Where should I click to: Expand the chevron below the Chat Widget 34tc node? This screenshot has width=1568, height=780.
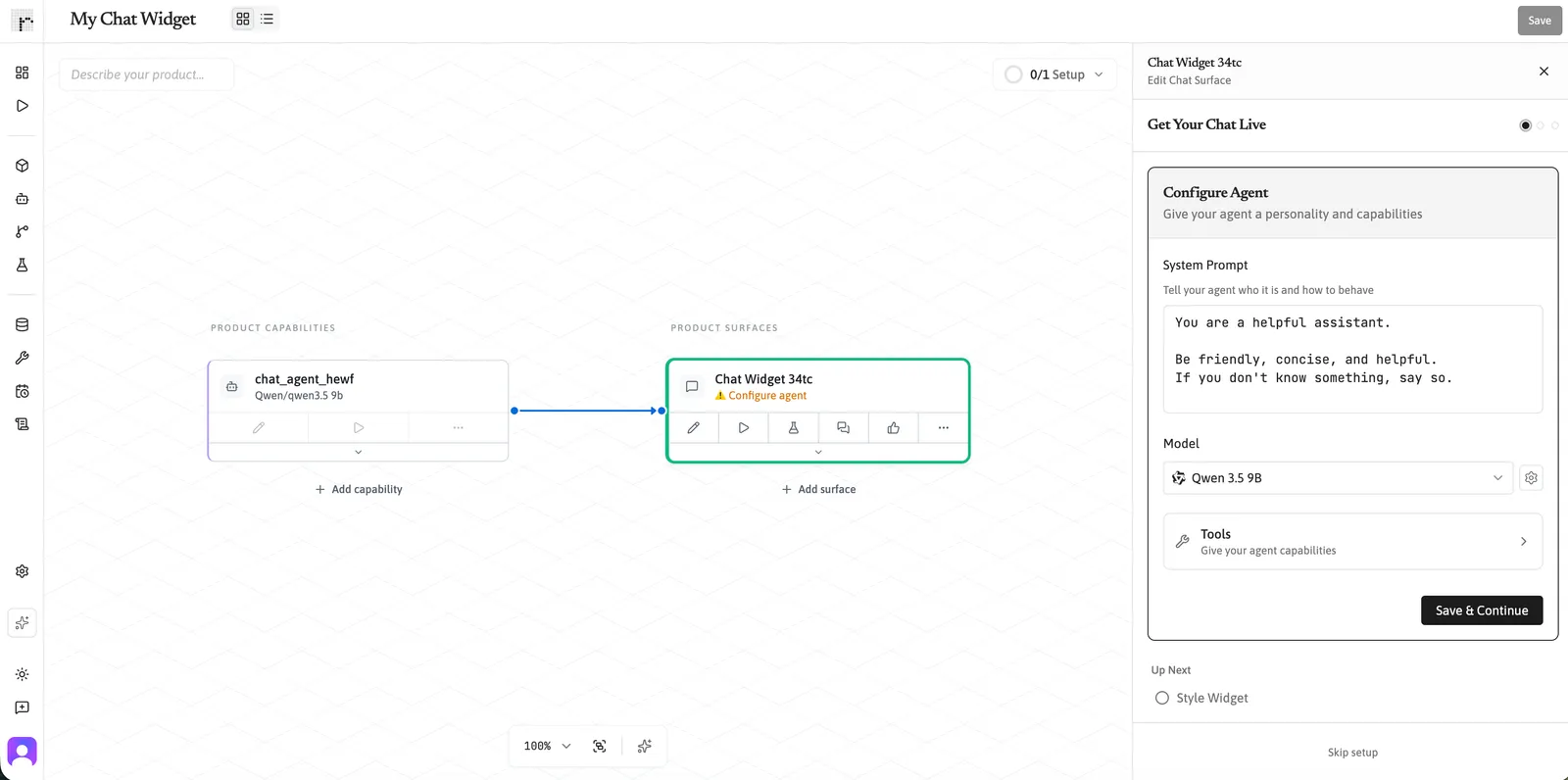pos(818,452)
